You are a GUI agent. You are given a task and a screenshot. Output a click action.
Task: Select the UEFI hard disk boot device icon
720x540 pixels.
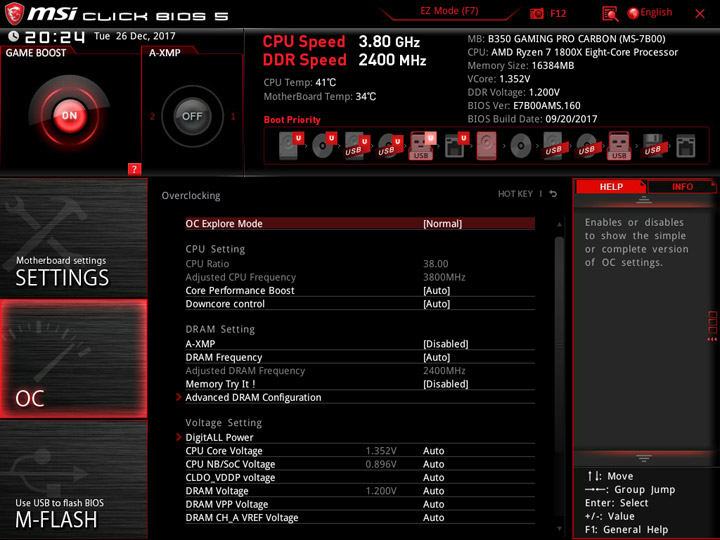click(291, 146)
